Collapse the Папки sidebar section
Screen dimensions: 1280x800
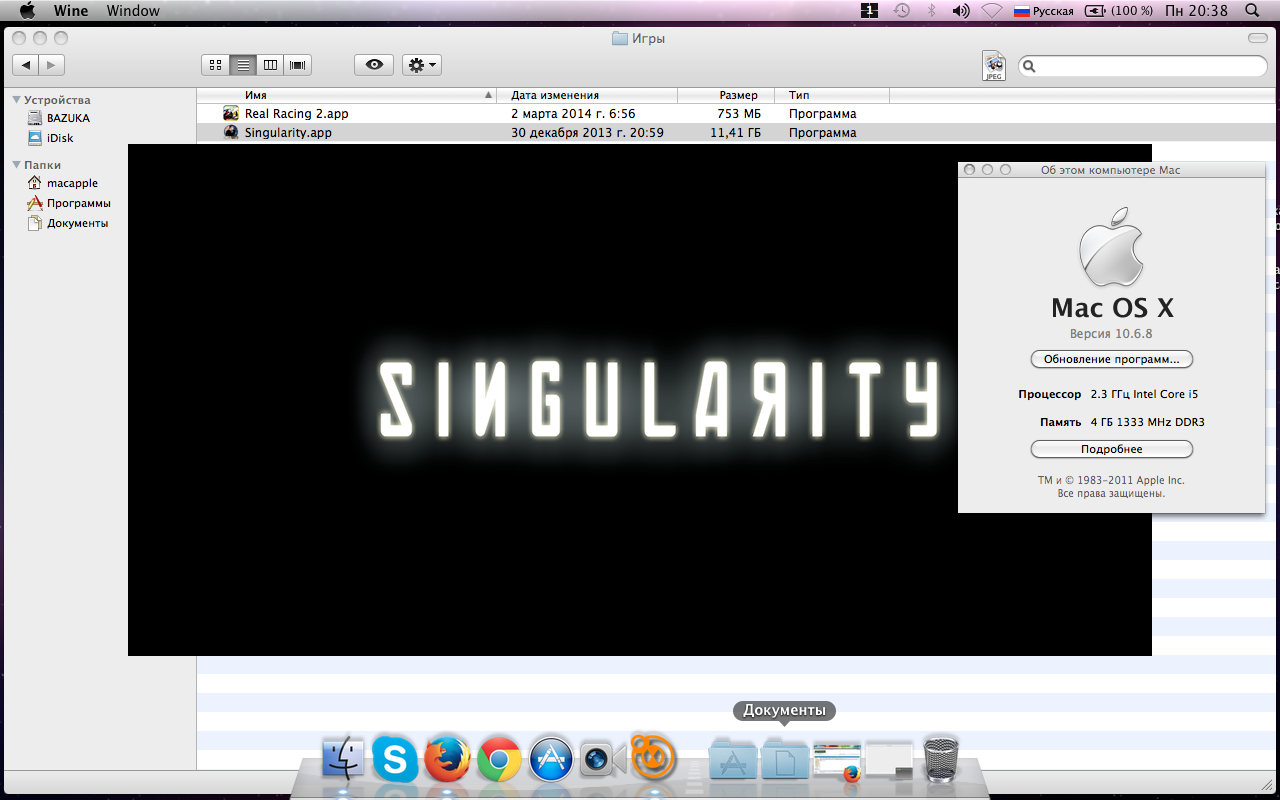click(x=17, y=165)
